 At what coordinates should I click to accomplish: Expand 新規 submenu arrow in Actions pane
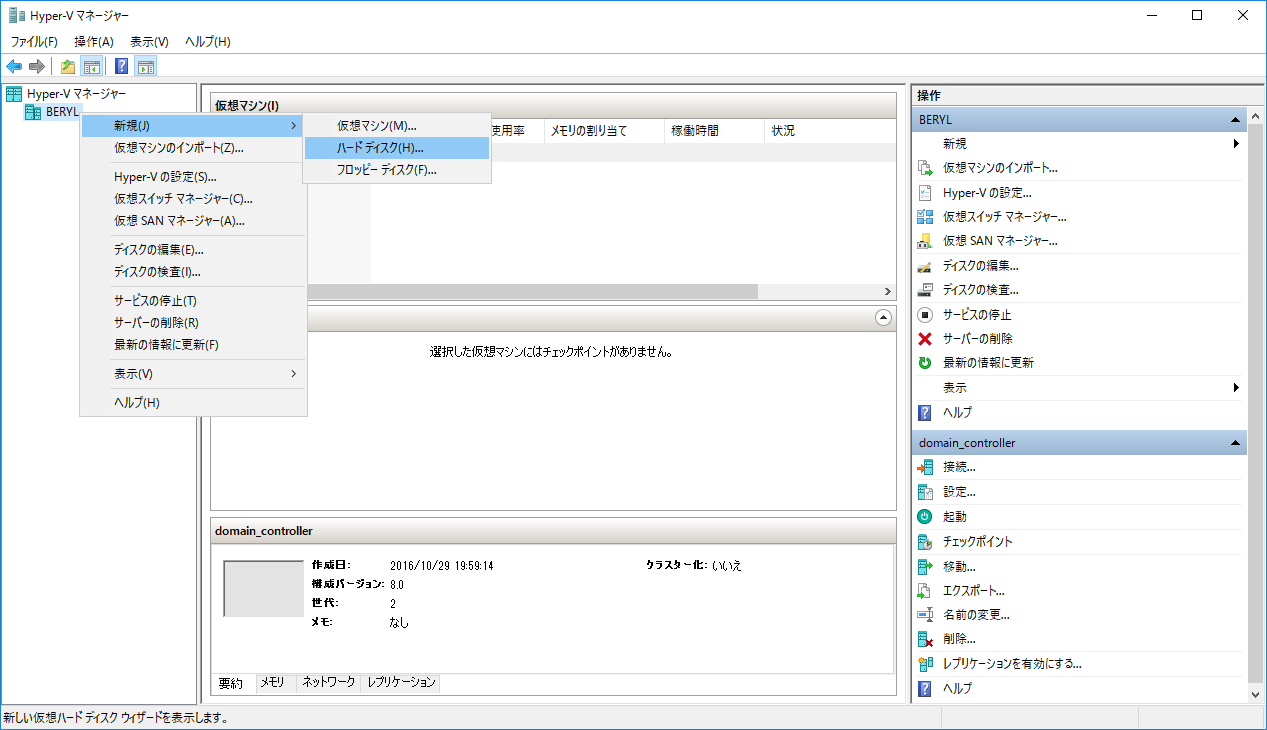tap(1236, 143)
